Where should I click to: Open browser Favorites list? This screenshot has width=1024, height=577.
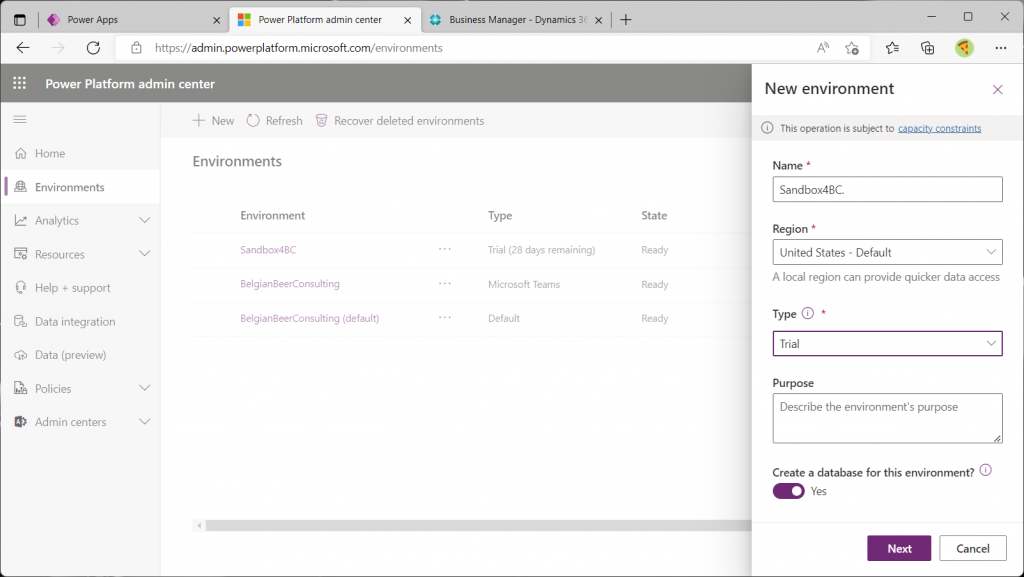pyautogui.click(x=892, y=48)
